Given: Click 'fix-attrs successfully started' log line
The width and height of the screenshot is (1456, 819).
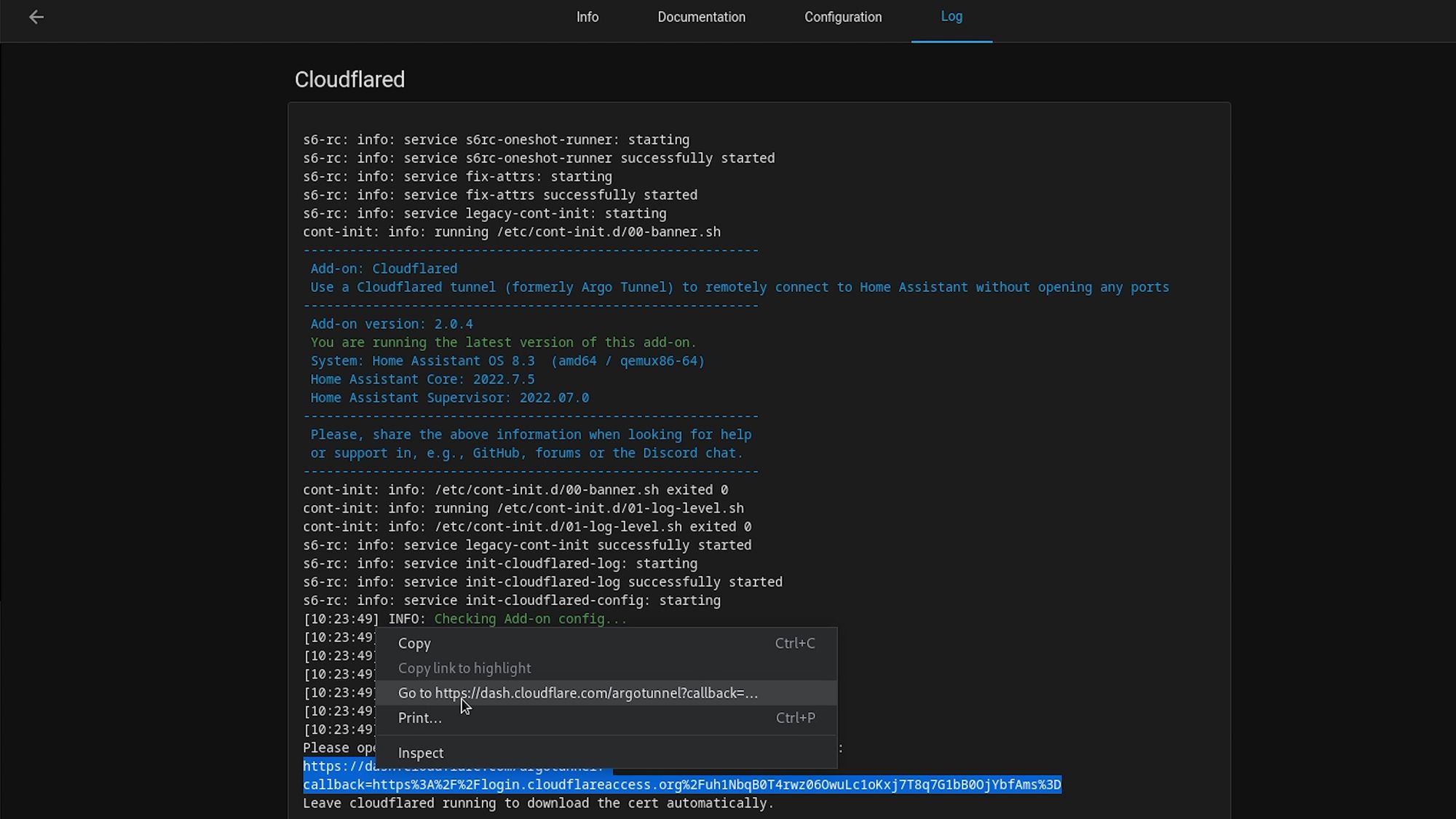Looking at the screenshot, I should (500, 195).
